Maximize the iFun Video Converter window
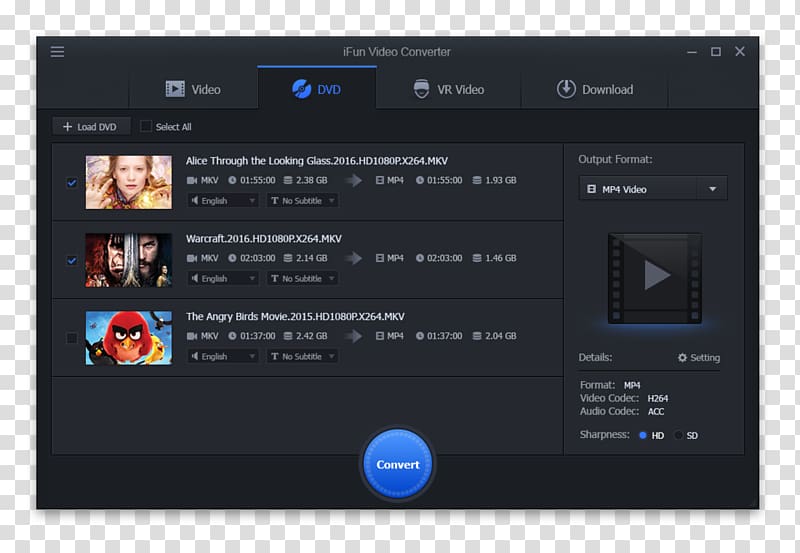 pos(716,52)
